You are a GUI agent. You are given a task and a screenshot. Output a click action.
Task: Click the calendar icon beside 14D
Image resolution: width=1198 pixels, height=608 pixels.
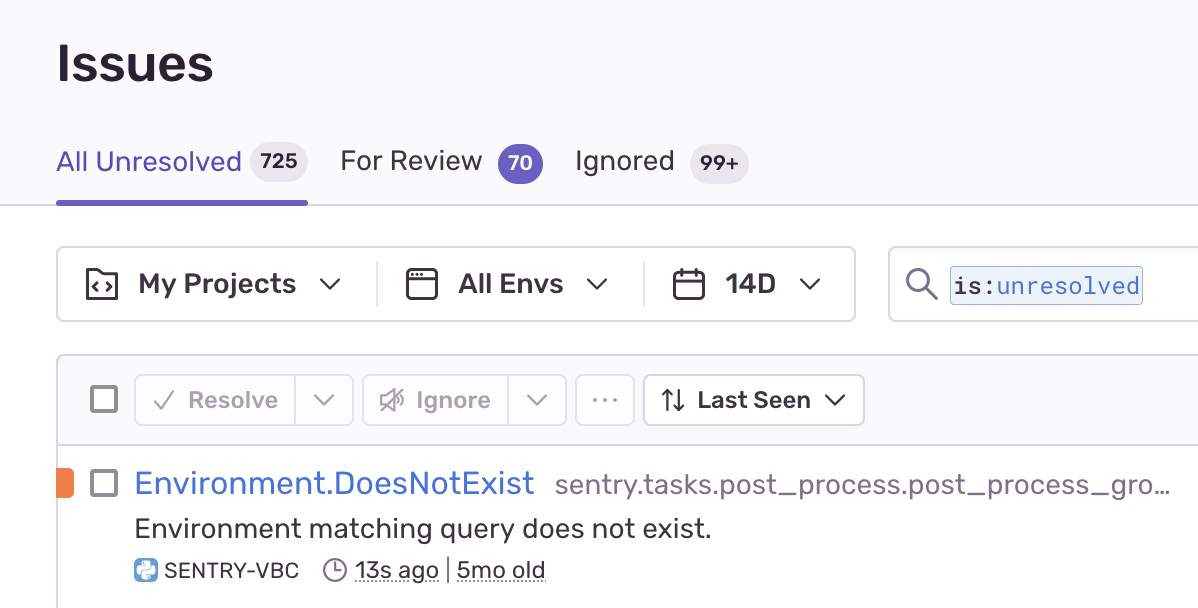(688, 284)
